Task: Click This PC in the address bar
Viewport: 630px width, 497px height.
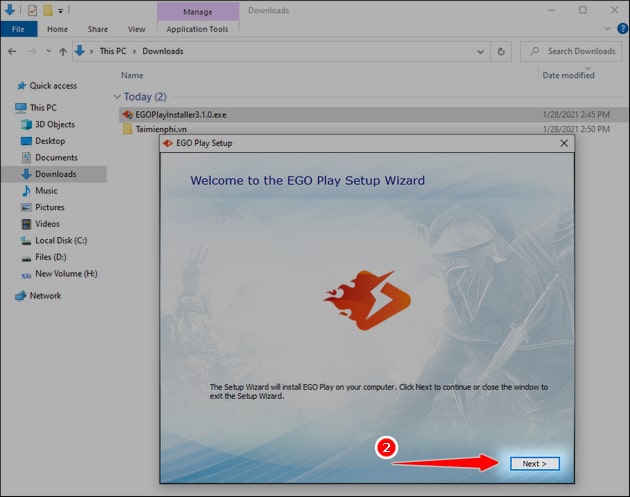Action: [113, 51]
